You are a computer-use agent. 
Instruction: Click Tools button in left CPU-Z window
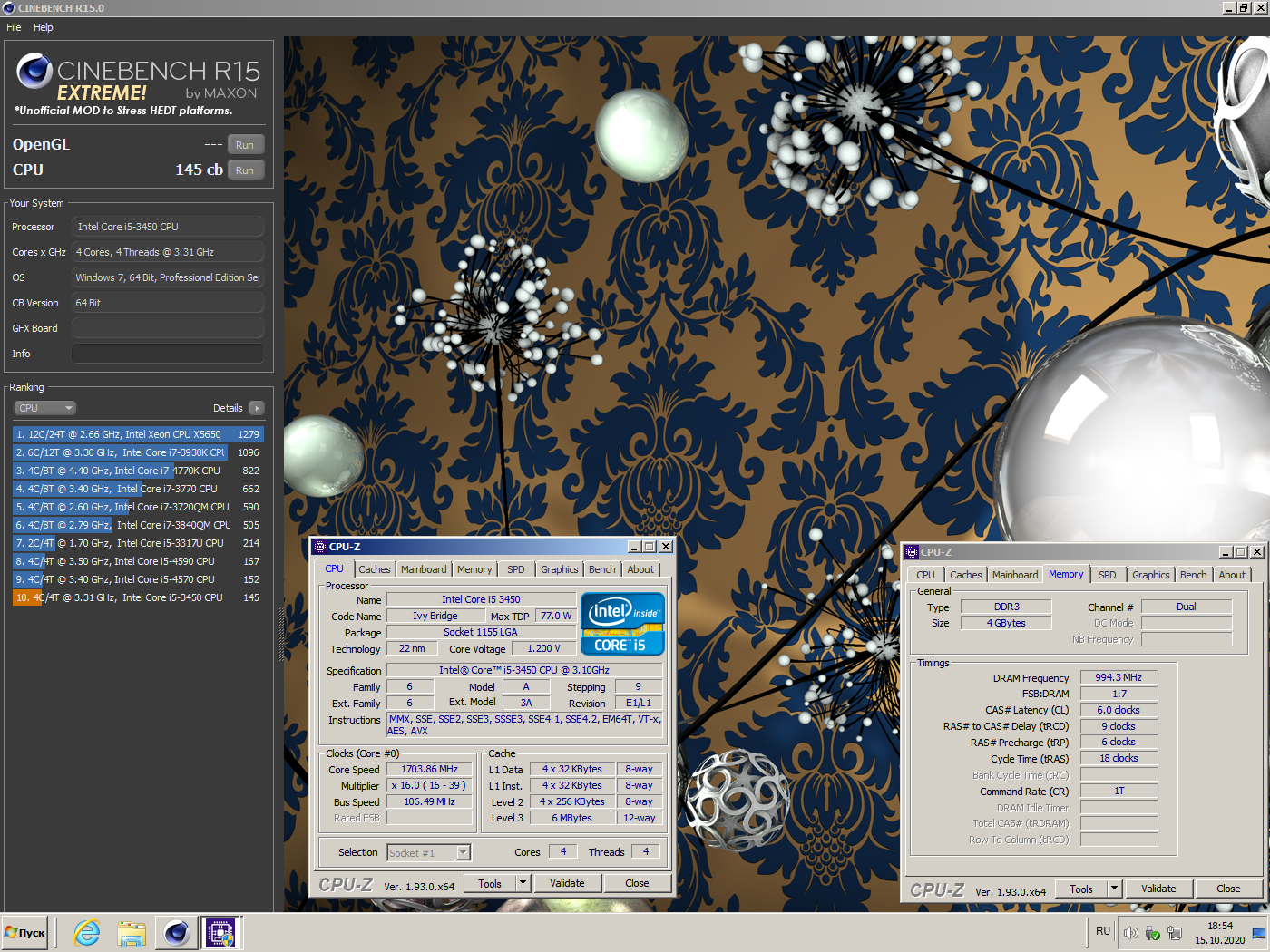(490, 883)
